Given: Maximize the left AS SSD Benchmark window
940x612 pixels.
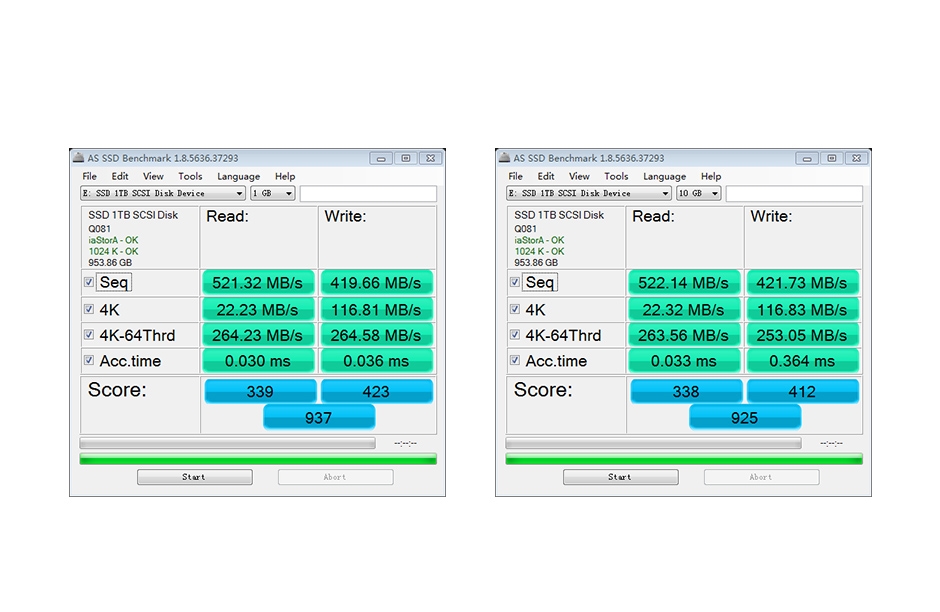Looking at the screenshot, I should point(405,158).
